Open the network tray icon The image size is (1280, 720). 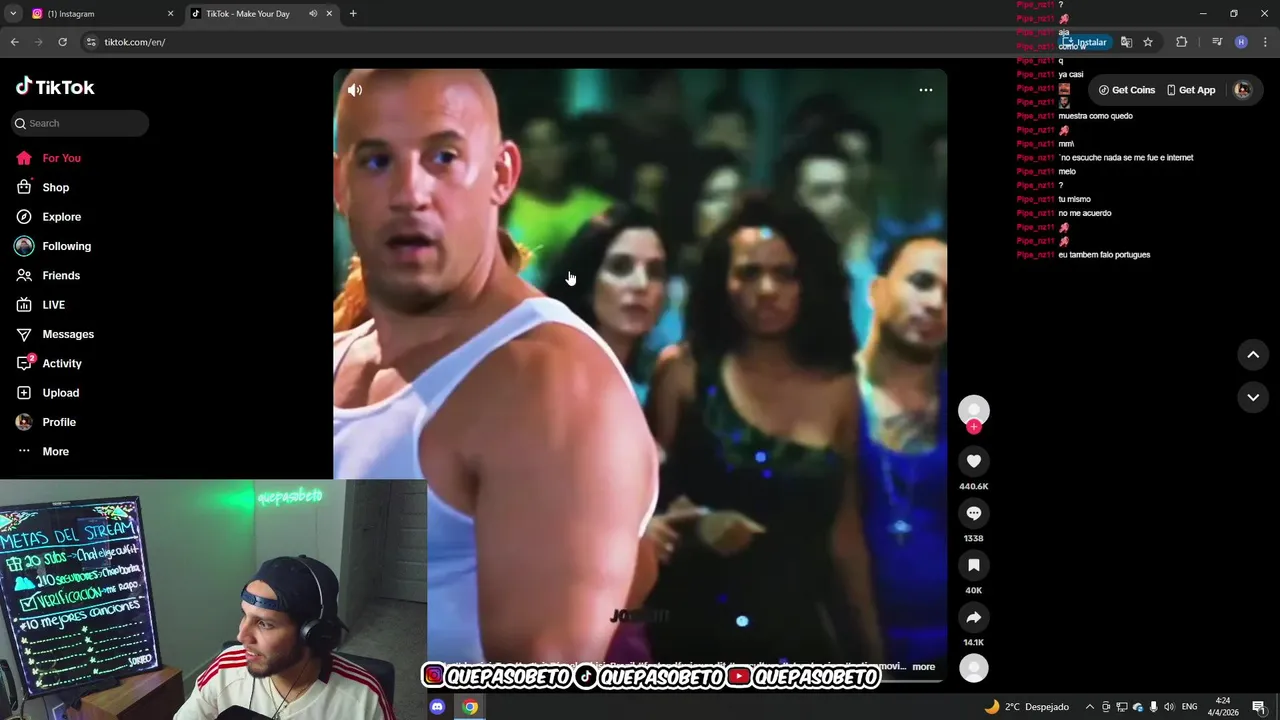[1121, 707]
